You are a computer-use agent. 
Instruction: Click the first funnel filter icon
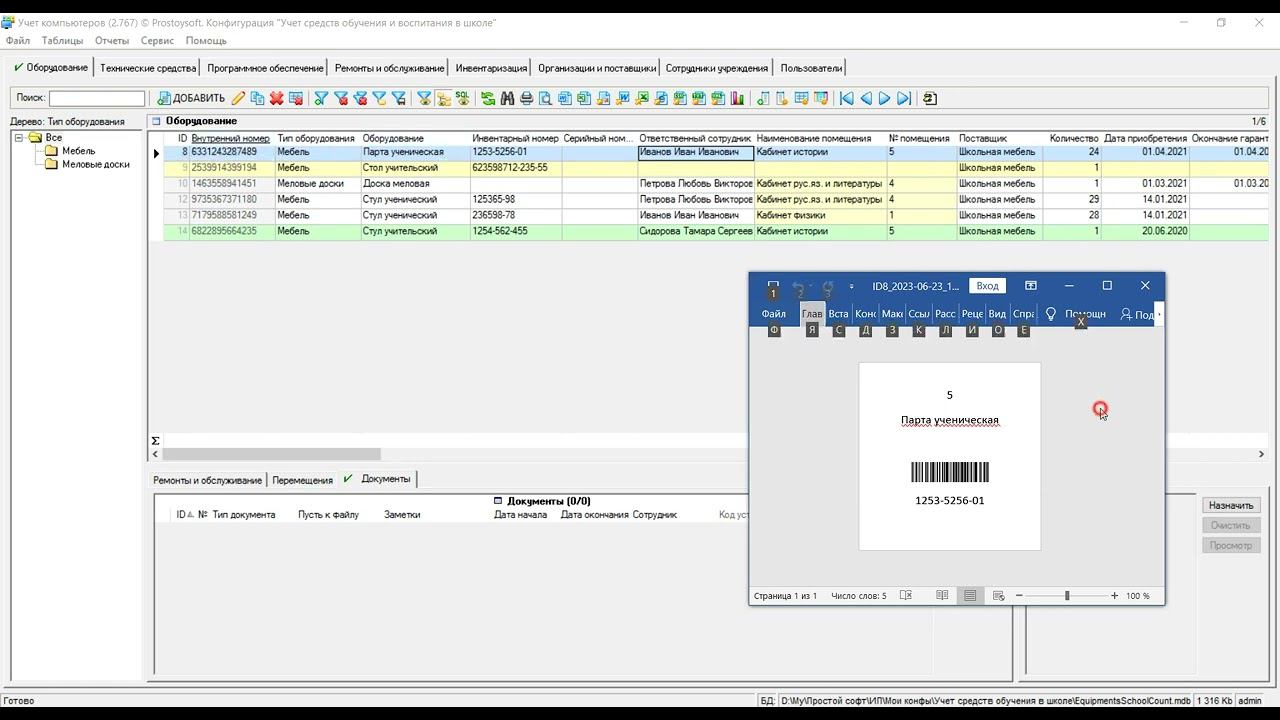click(x=321, y=98)
